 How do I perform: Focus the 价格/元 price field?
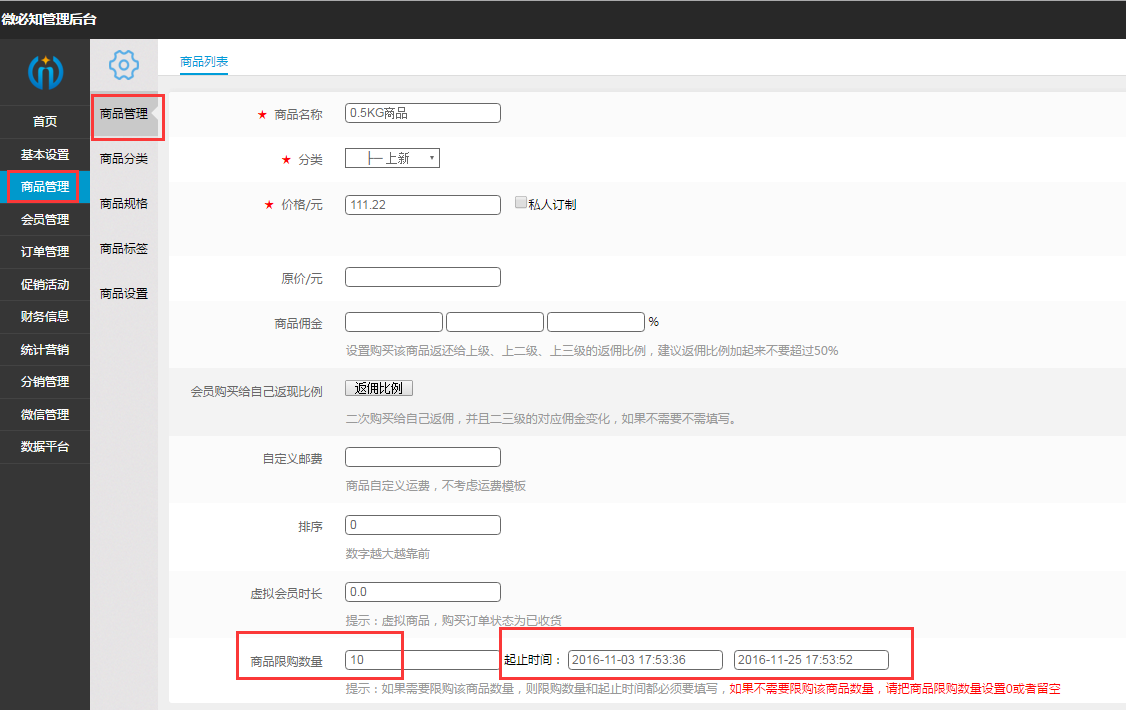pos(422,204)
